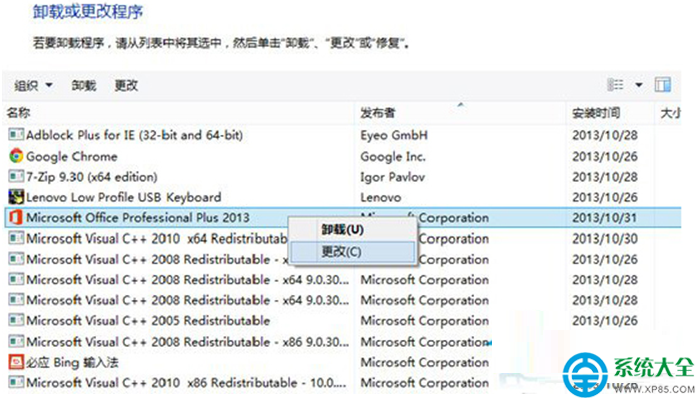Viewport: 697px width, 400px height.
Task: Select 'Visual C++ 2008 Redistributable - x86 9.0.30' entry
Action: (x=187, y=342)
